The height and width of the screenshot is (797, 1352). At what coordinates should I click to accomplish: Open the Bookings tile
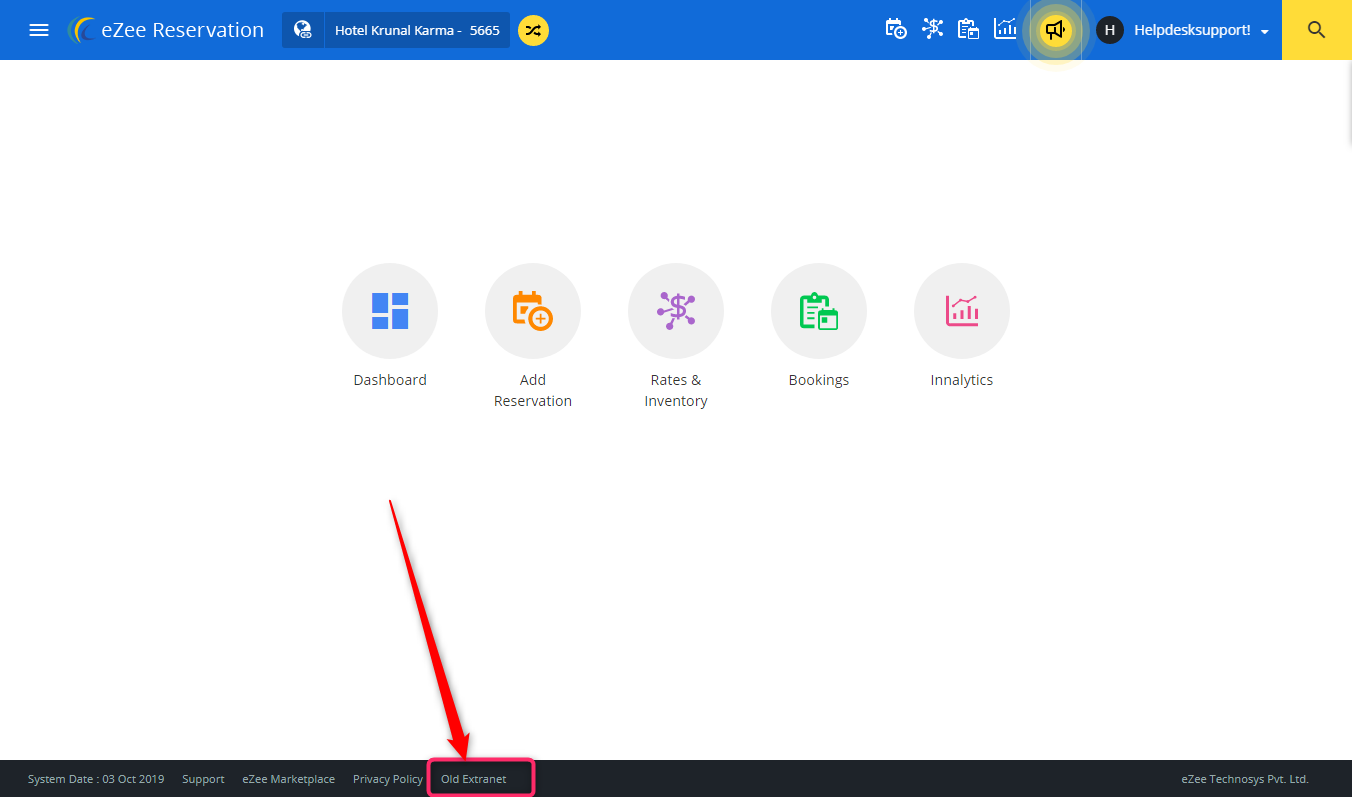(819, 311)
